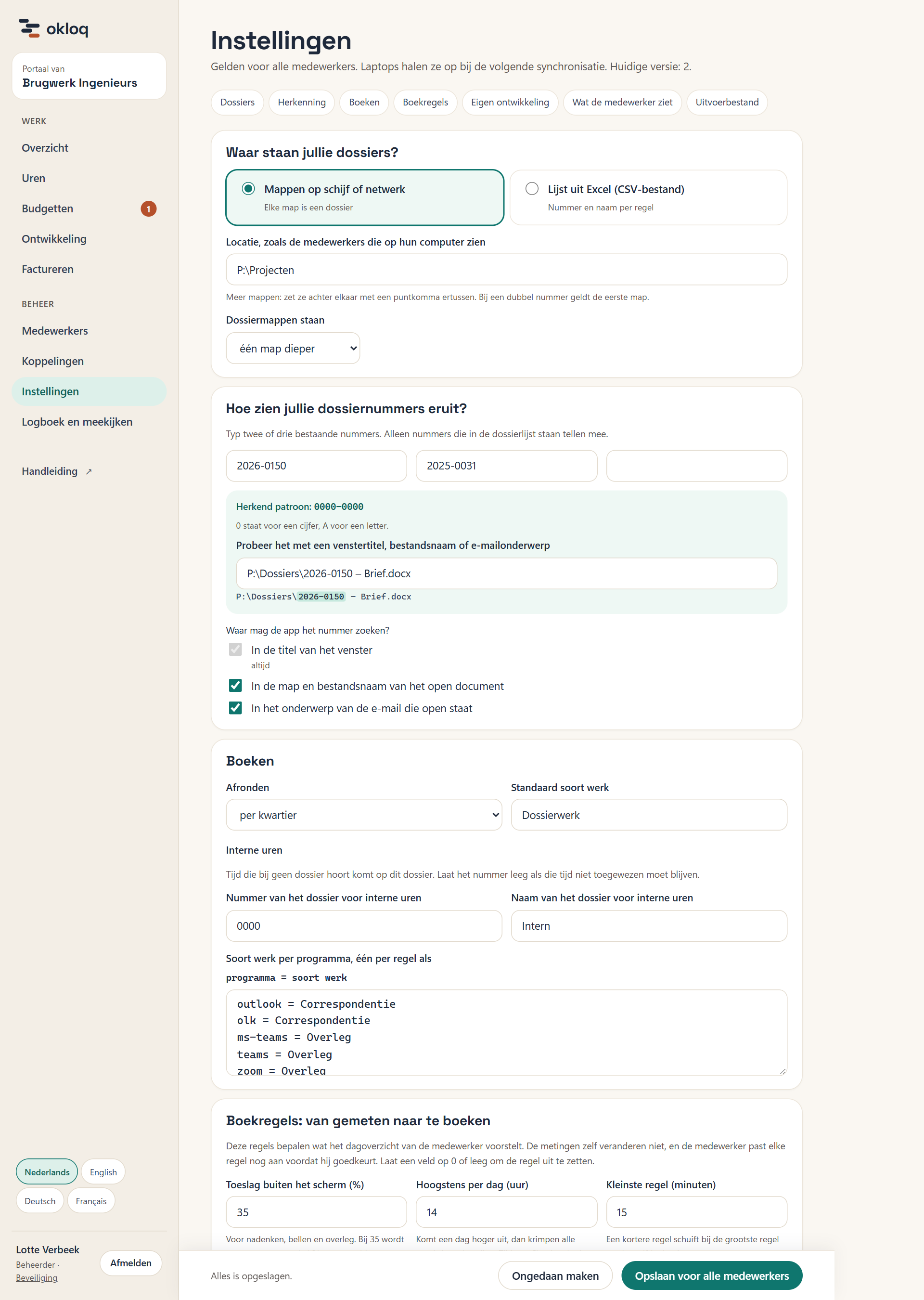Click the dossiernummer field with 2026-0150
The width and height of the screenshot is (924, 1300).
coord(316,466)
